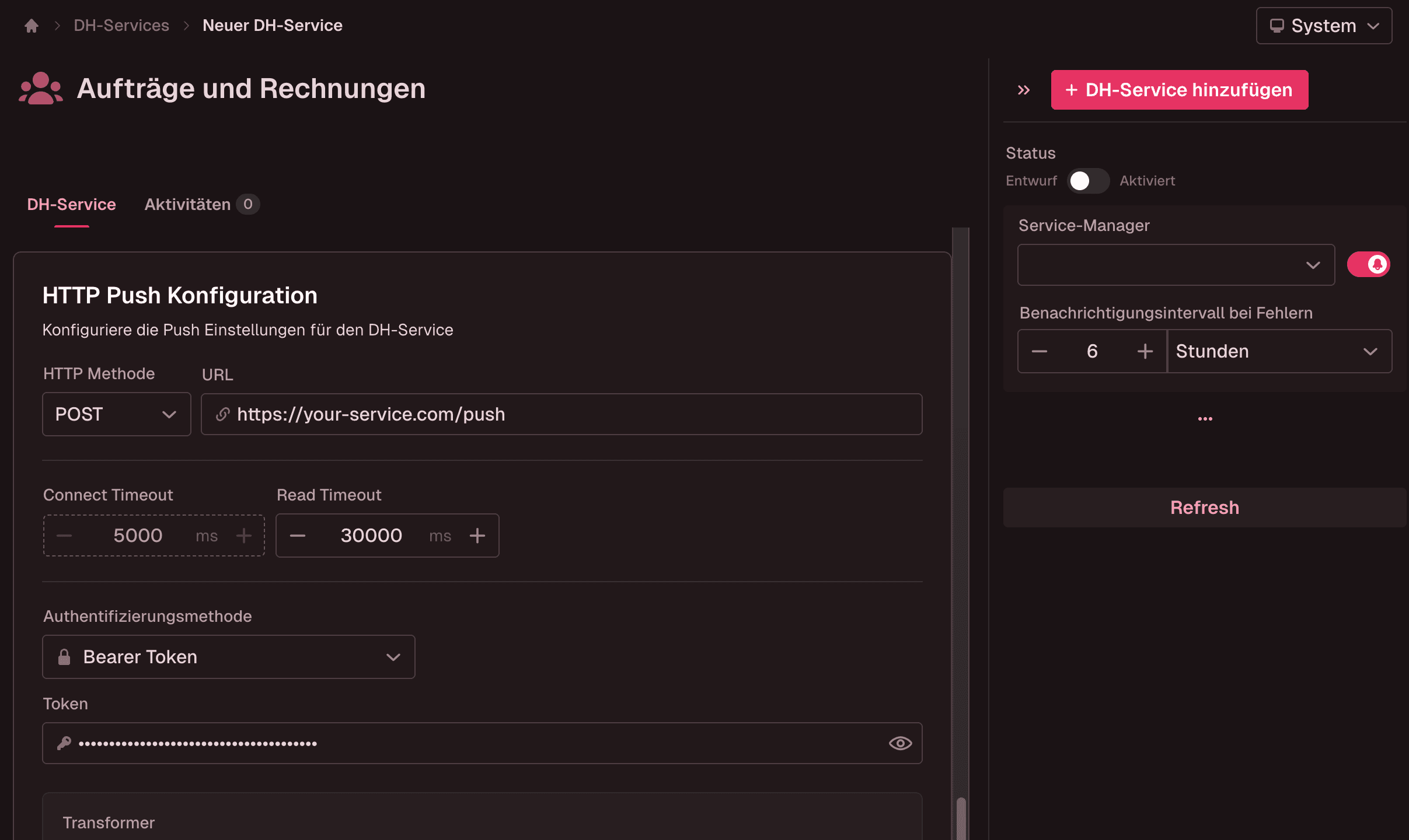Reveal the hidden token with the eye icon
The image size is (1409, 840).
899,743
